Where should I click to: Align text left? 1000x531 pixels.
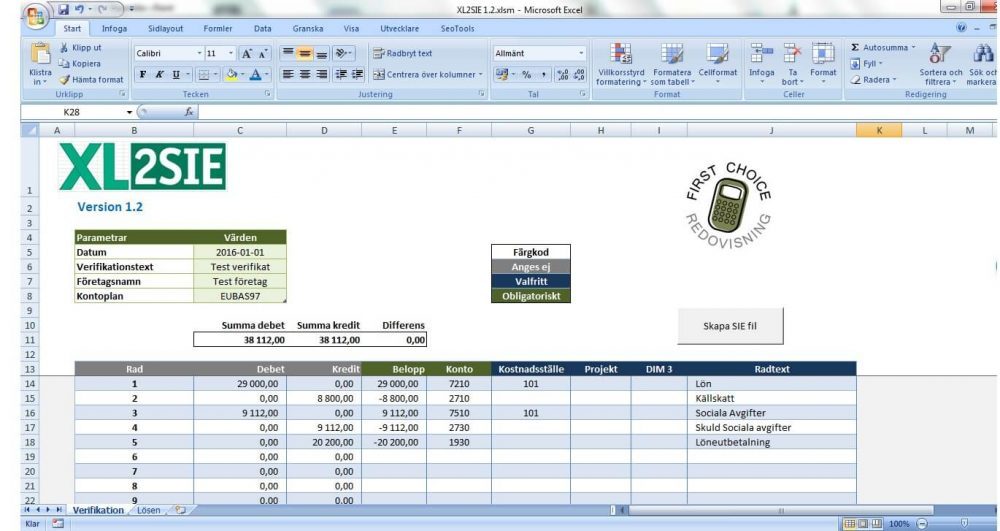tap(288, 75)
